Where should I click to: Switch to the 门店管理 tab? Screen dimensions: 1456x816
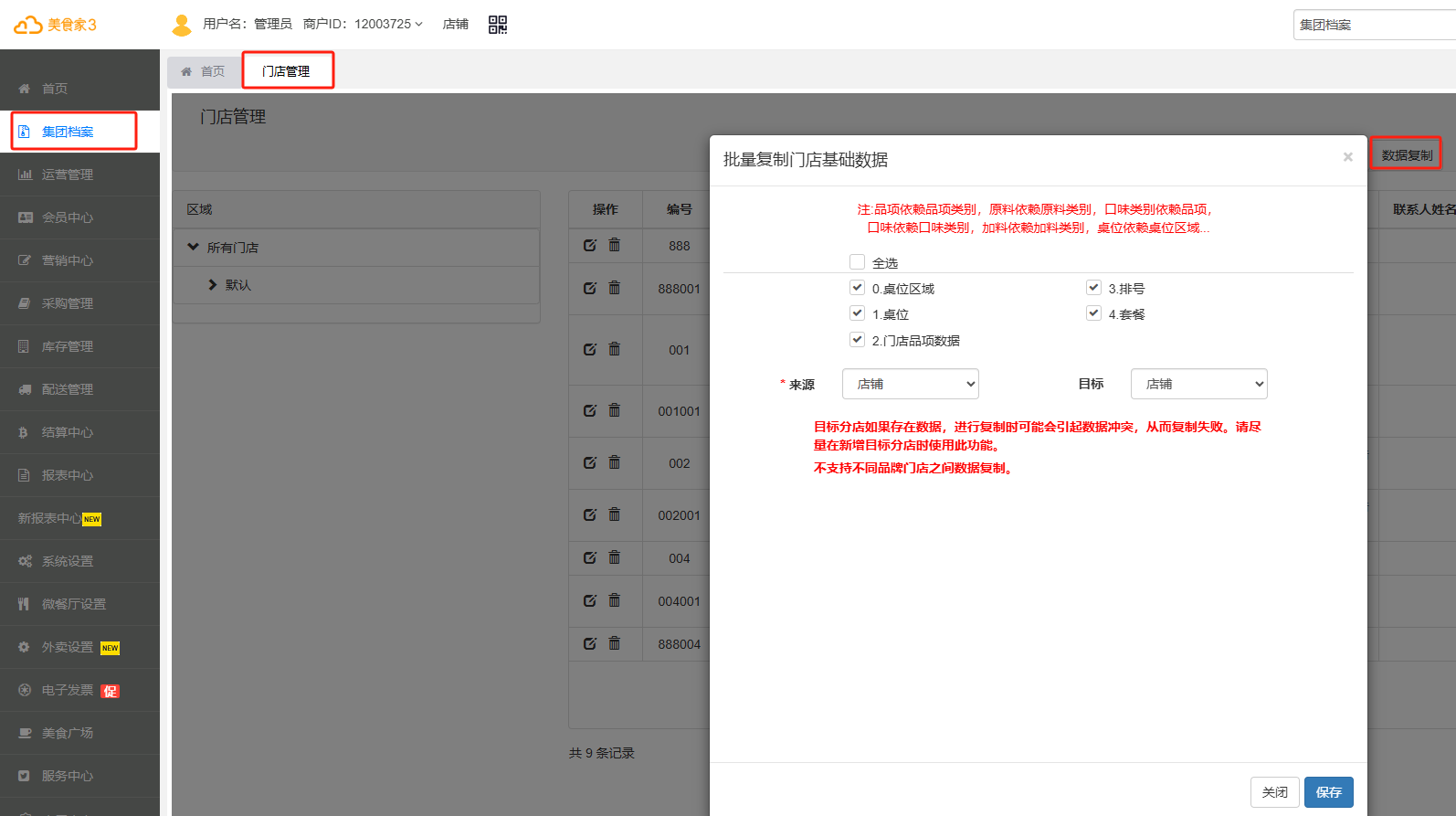tap(287, 71)
